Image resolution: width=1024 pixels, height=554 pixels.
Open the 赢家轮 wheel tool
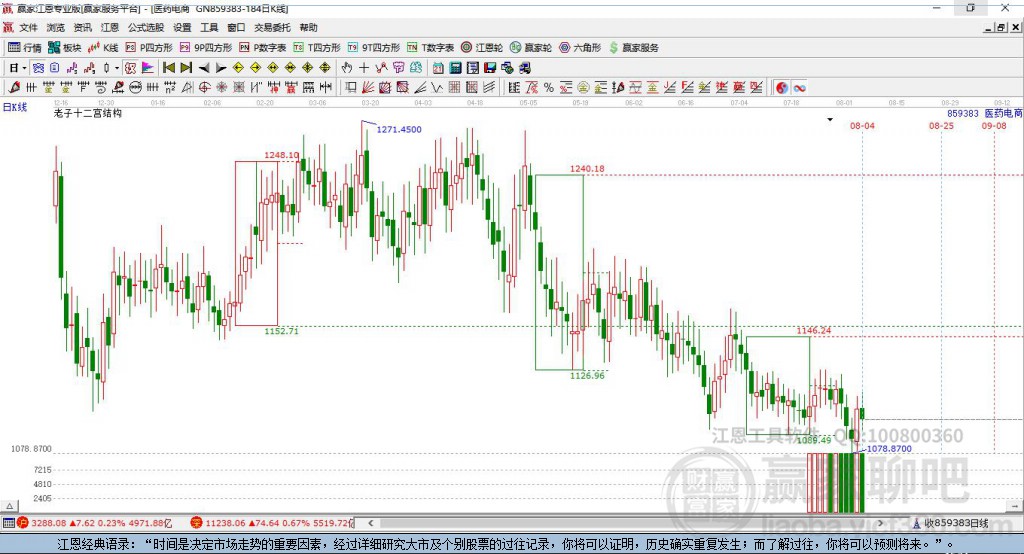click(x=531, y=48)
